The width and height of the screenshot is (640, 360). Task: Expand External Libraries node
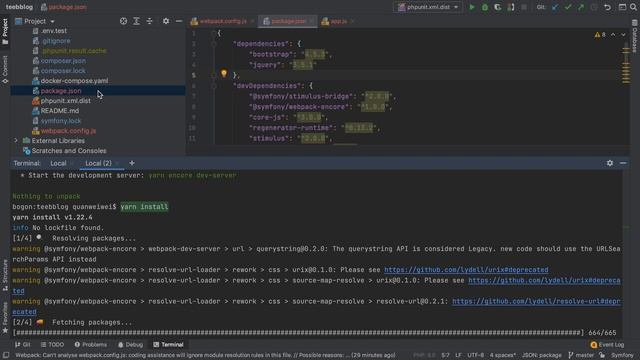click(16, 140)
